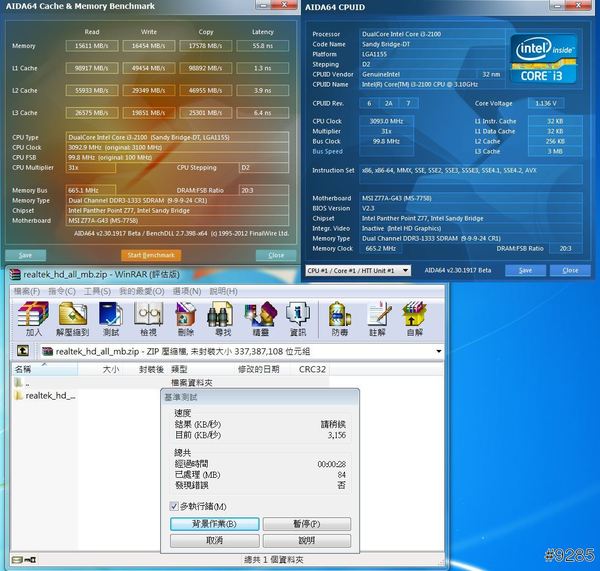Click the 自解 (SFX) toolbar icon
Viewport: 600px width, 571px height.
point(415,317)
